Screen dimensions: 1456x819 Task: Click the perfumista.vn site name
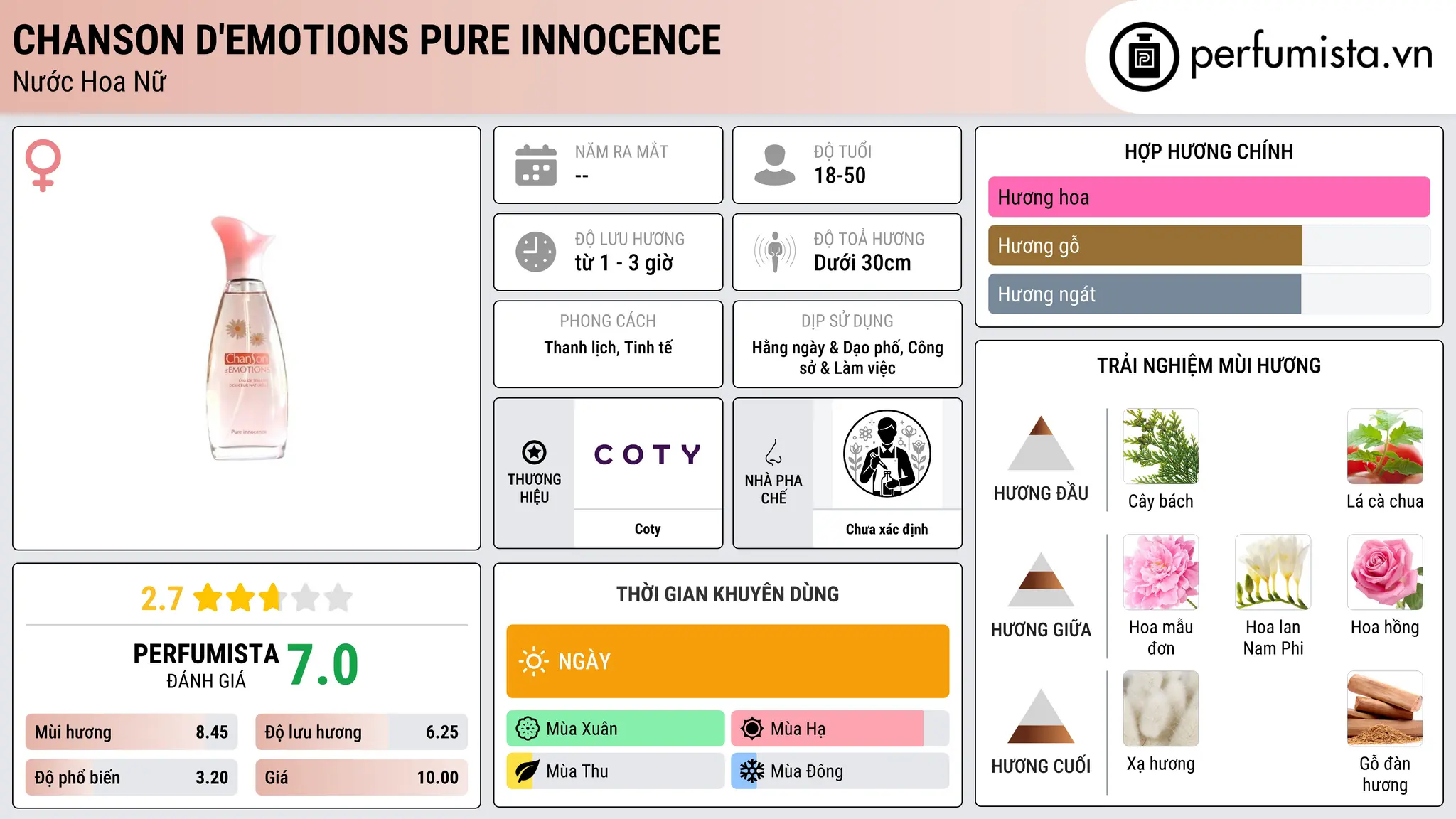[1312, 55]
